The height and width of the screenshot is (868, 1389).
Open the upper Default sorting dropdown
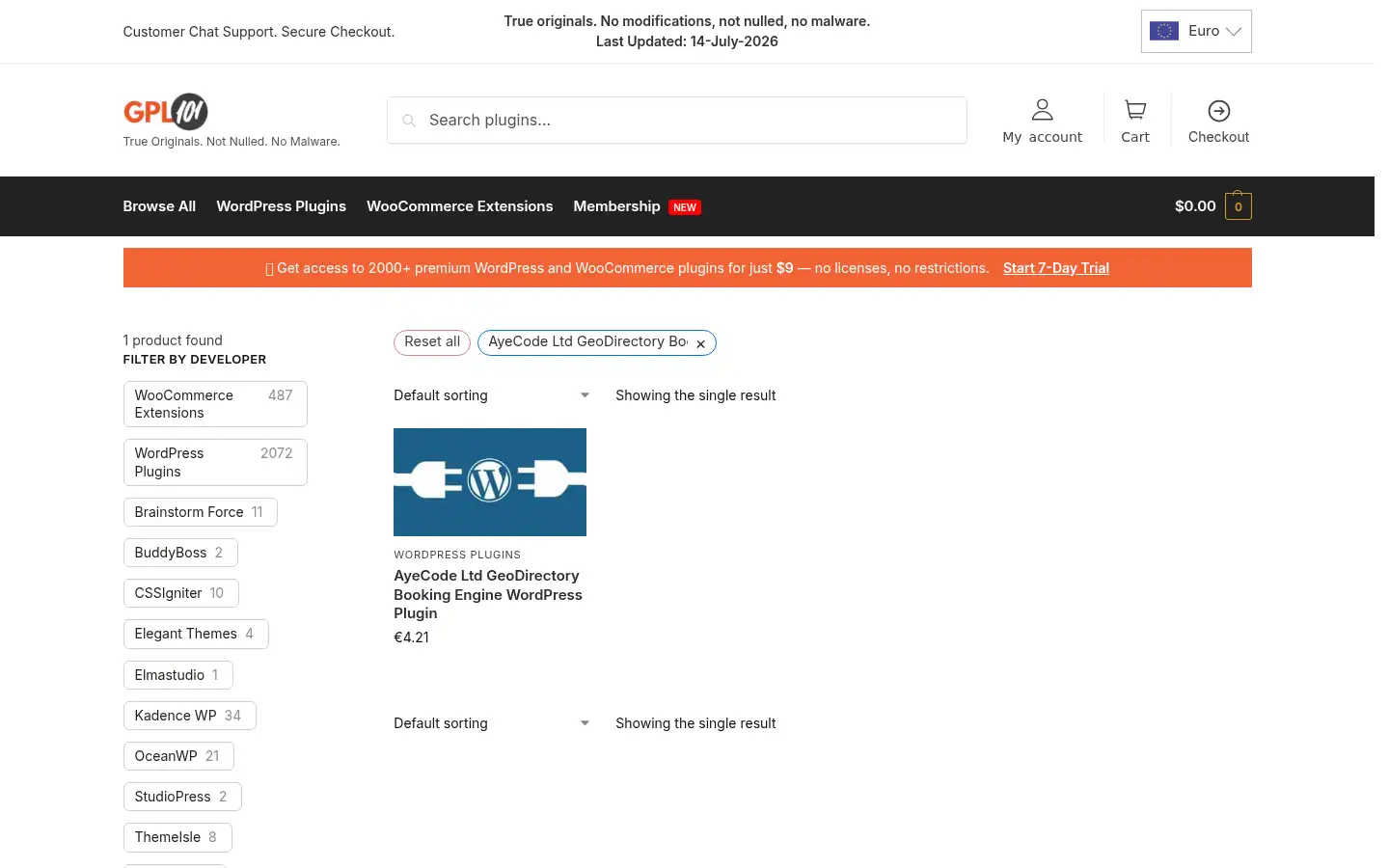(x=492, y=395)
